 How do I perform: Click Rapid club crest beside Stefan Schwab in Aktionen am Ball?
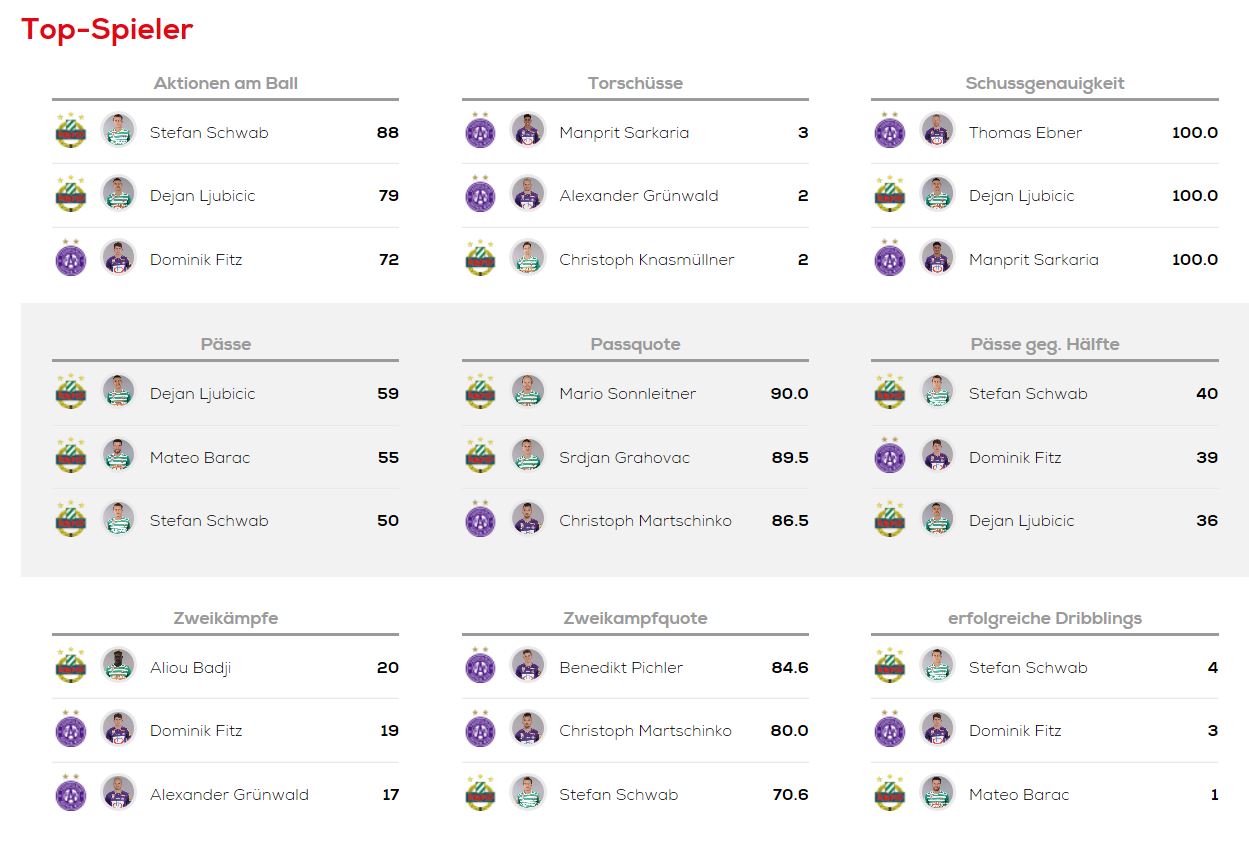[71, 132]
